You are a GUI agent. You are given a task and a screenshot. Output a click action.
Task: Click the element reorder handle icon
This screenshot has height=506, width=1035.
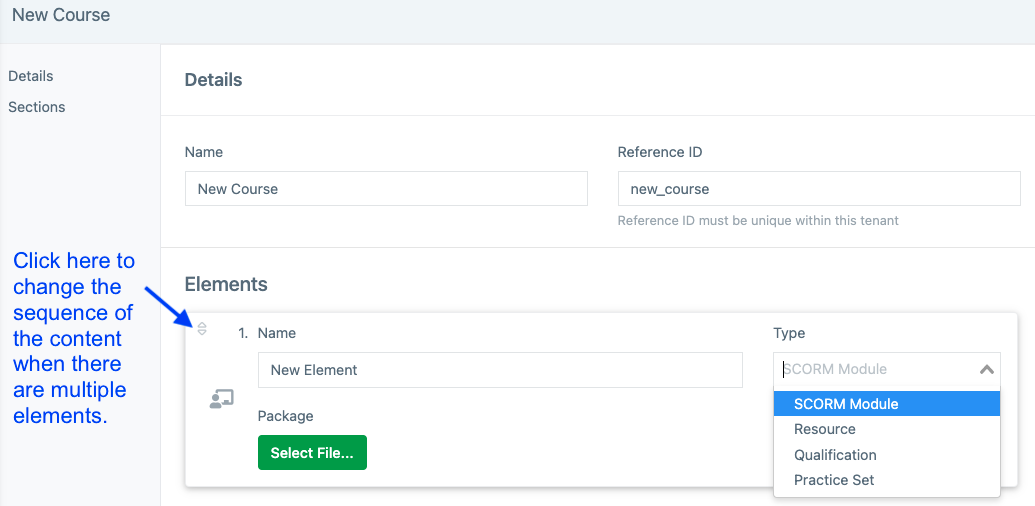202,329
